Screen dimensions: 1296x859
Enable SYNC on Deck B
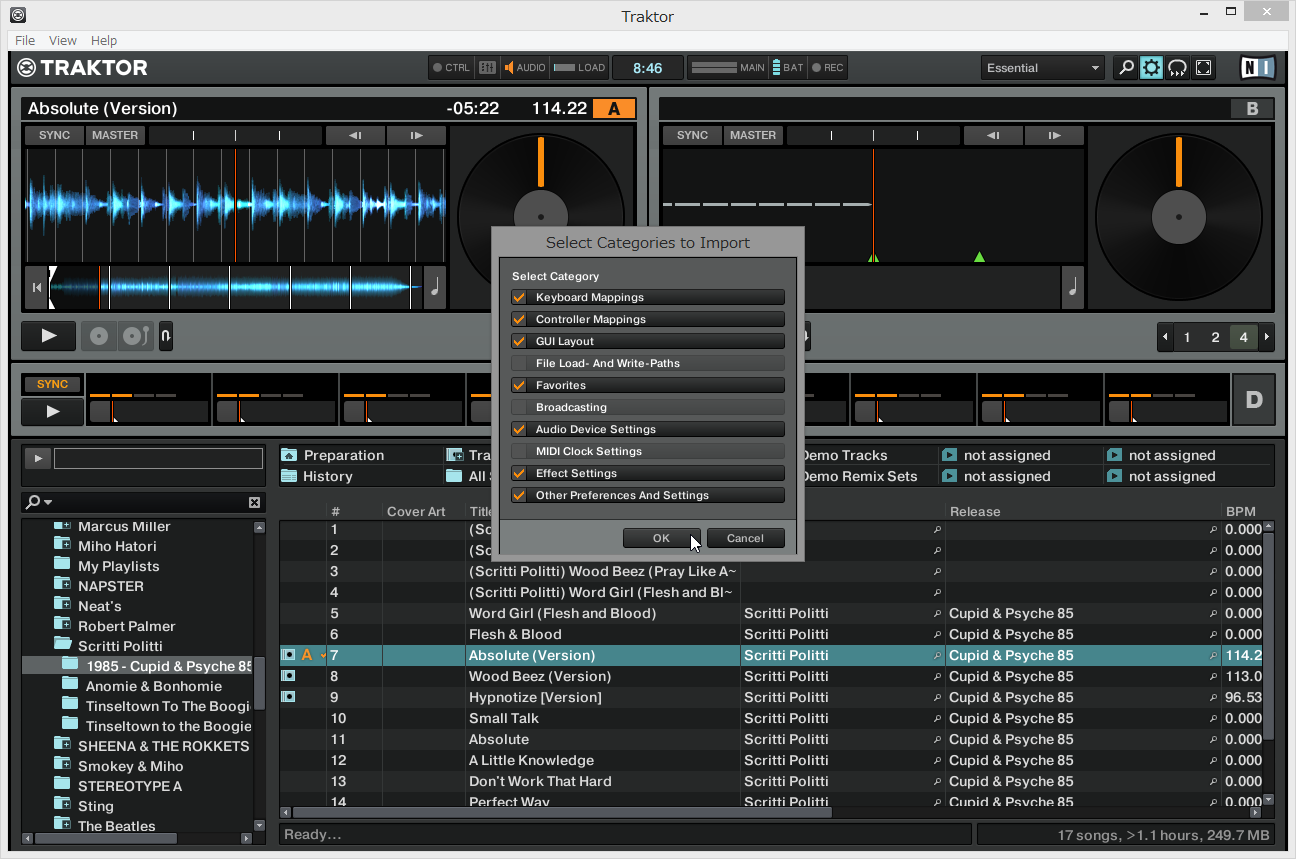tap(692, 135)
